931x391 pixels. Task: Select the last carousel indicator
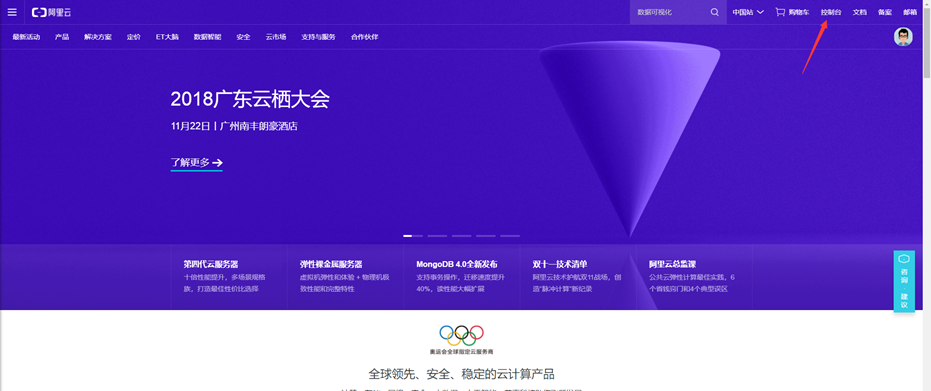[x=510, y=236]
